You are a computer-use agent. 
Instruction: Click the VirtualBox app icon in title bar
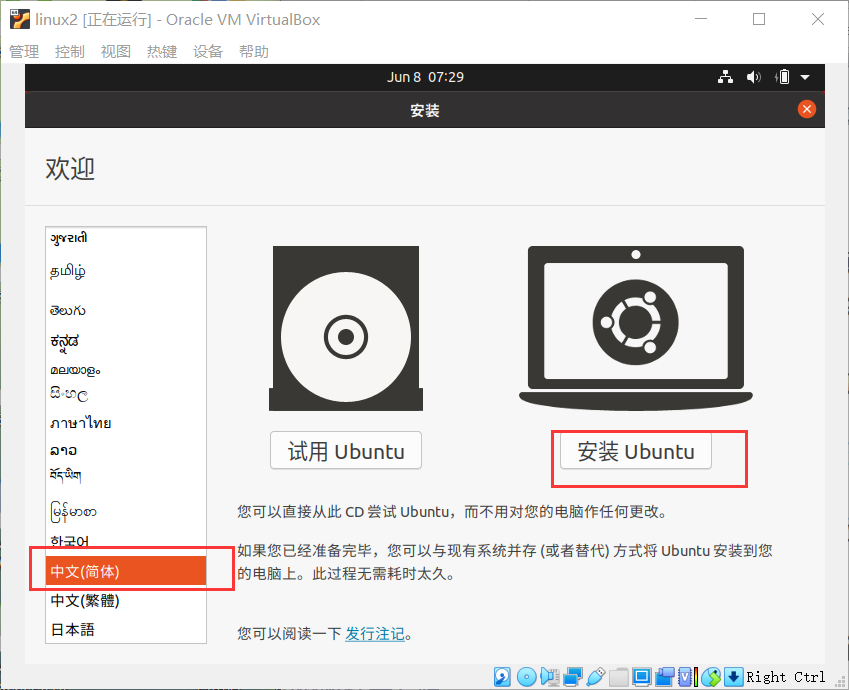(x=19, y=19)
